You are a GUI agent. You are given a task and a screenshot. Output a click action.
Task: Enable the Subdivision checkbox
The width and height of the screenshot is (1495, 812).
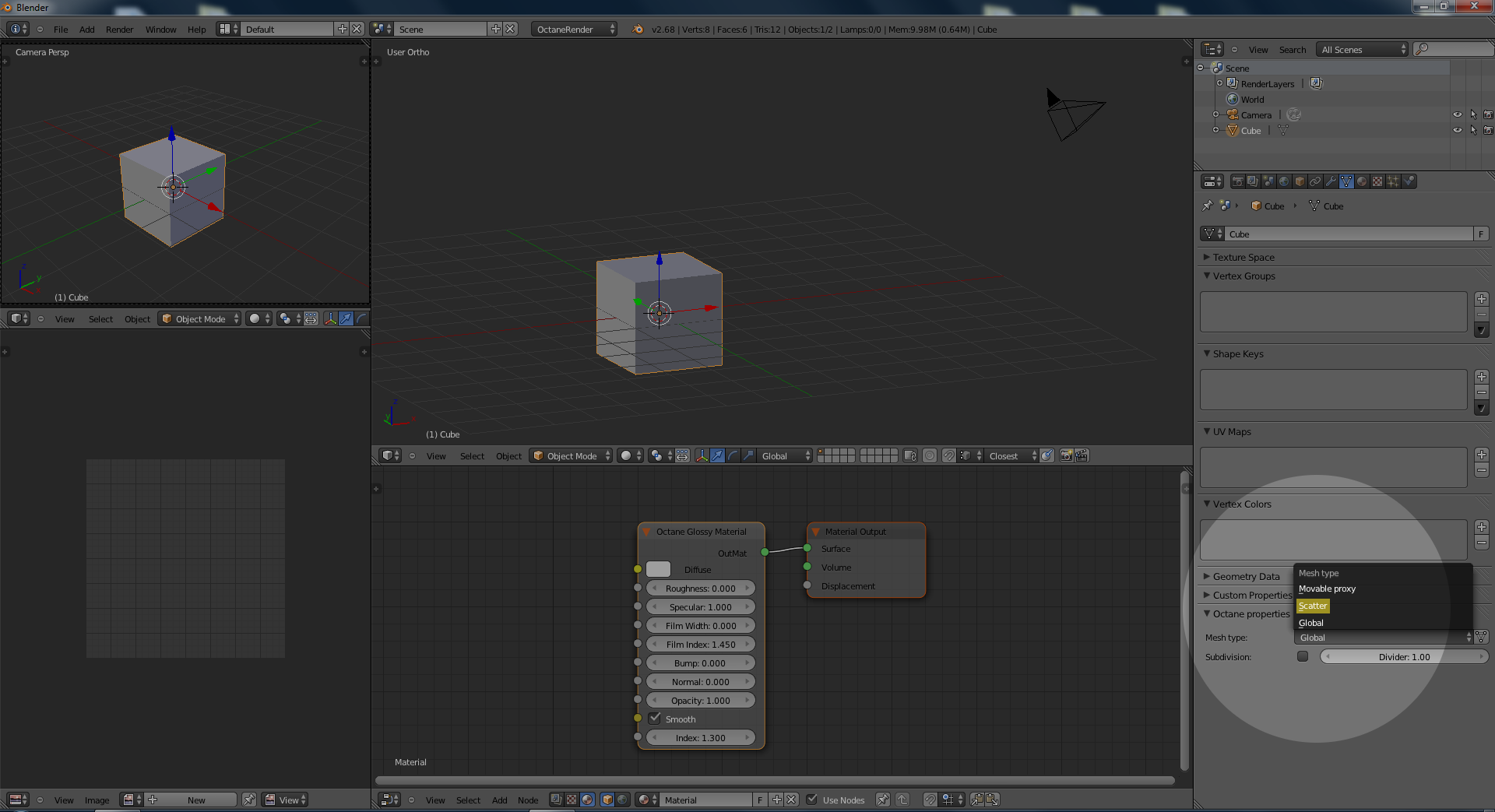pyautogui.click(x=1303, y=656)
